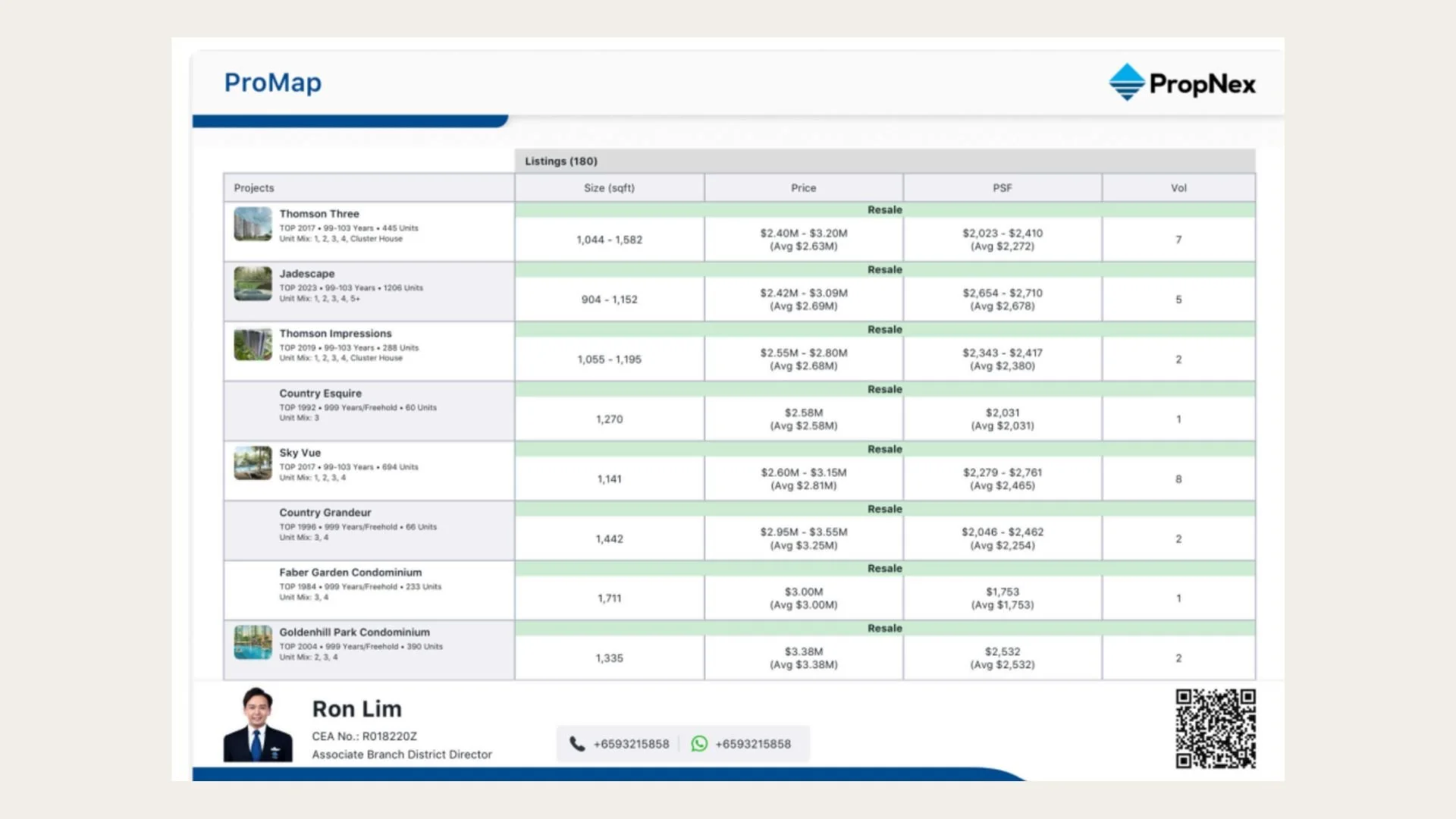Viewport: 1456px width, 819px height.
Task: Click the Sky Vue thumbnail
Action: (x=253, y=463)
